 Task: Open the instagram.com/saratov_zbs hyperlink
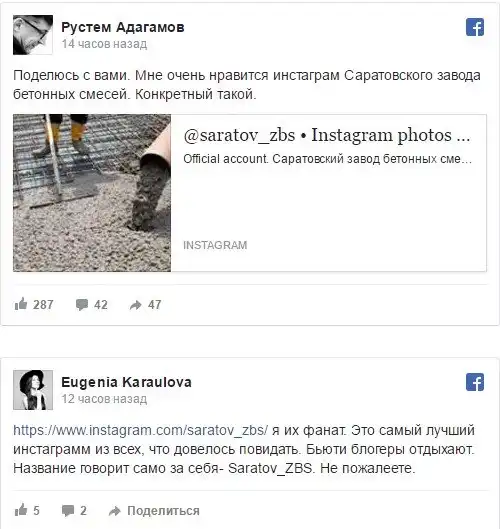(141, 430)
